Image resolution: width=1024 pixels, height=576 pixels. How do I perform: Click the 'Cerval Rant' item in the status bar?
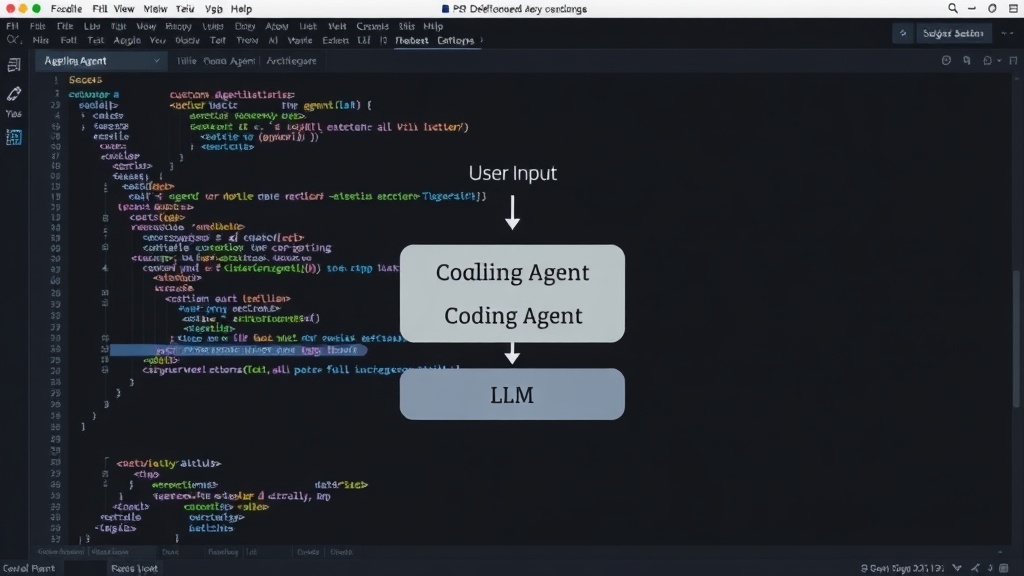(x=29, y=568)
